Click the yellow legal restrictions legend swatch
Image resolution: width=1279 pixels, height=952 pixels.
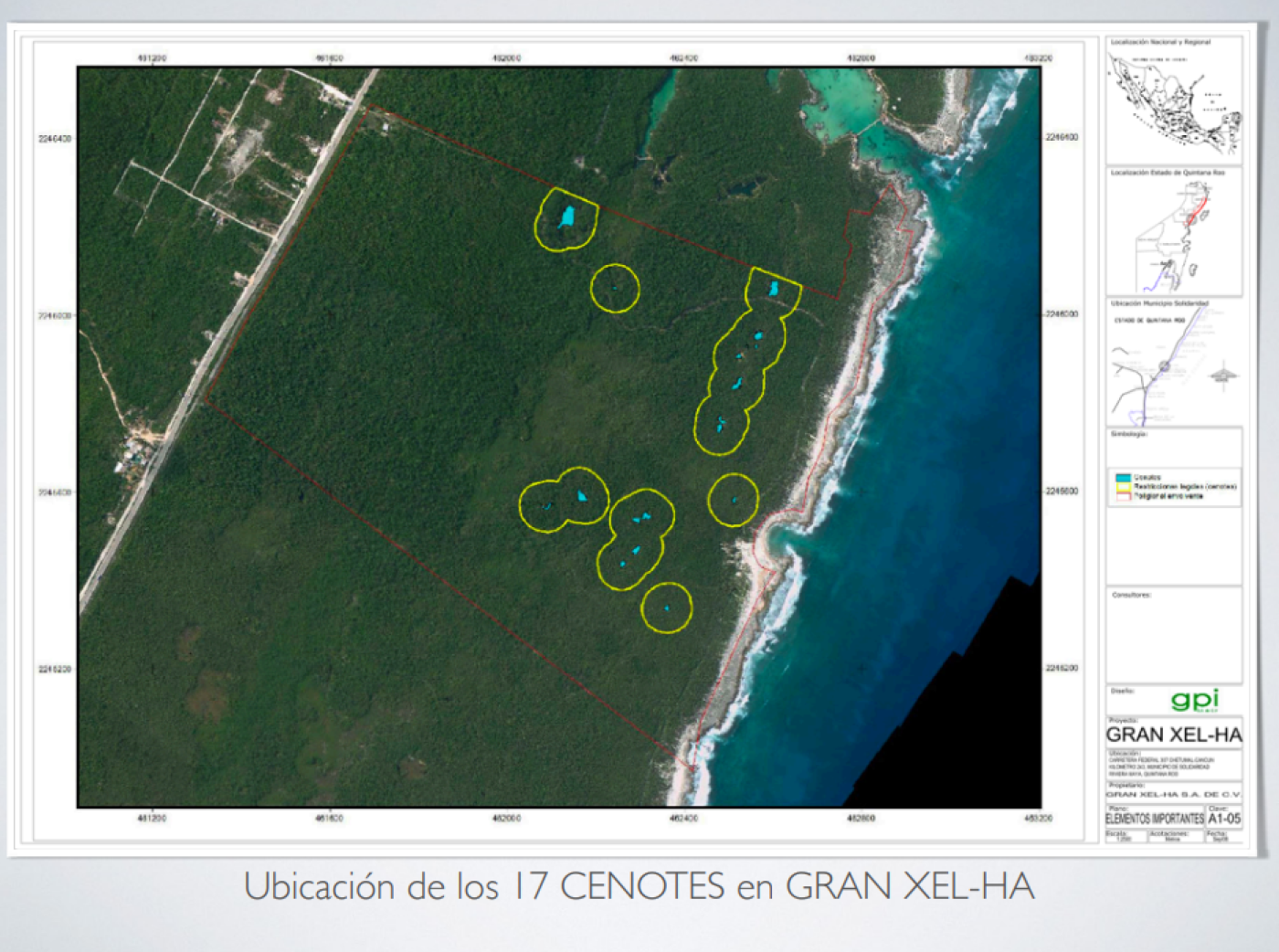coord(1123,487)
